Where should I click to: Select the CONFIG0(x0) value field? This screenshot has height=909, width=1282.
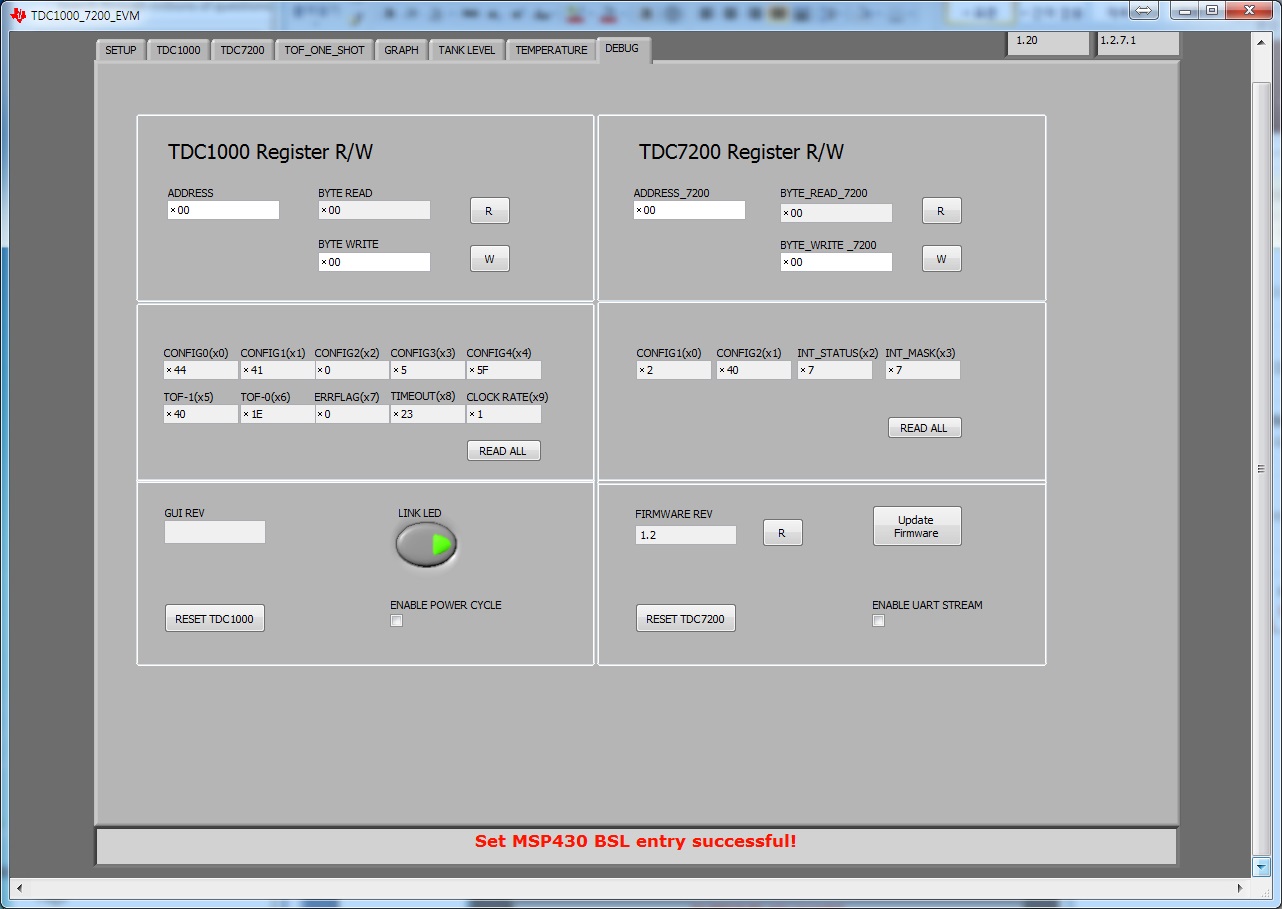[x=201, y=370]
